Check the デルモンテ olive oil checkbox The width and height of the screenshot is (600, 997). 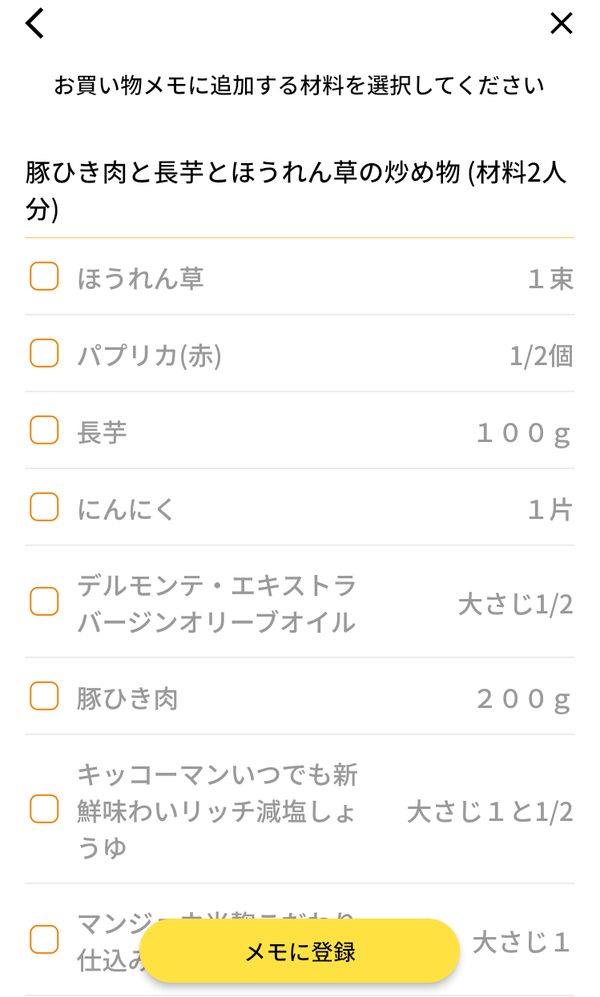point(44,602)
